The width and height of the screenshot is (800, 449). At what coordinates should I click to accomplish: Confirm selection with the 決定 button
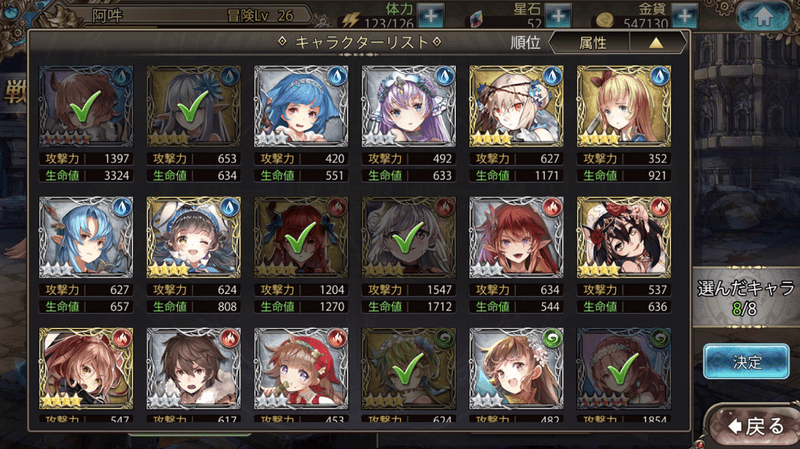(746, 361)
